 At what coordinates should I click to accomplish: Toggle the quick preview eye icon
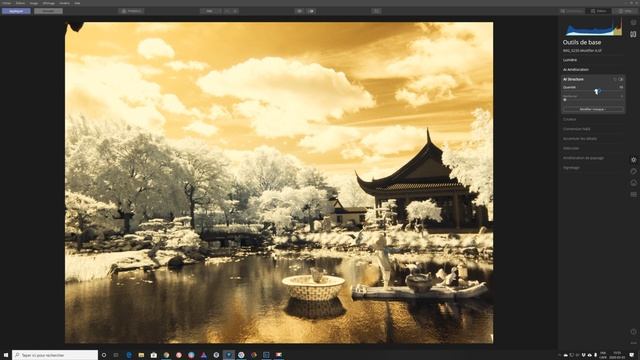pyautogui.click(x=299, y=11)
